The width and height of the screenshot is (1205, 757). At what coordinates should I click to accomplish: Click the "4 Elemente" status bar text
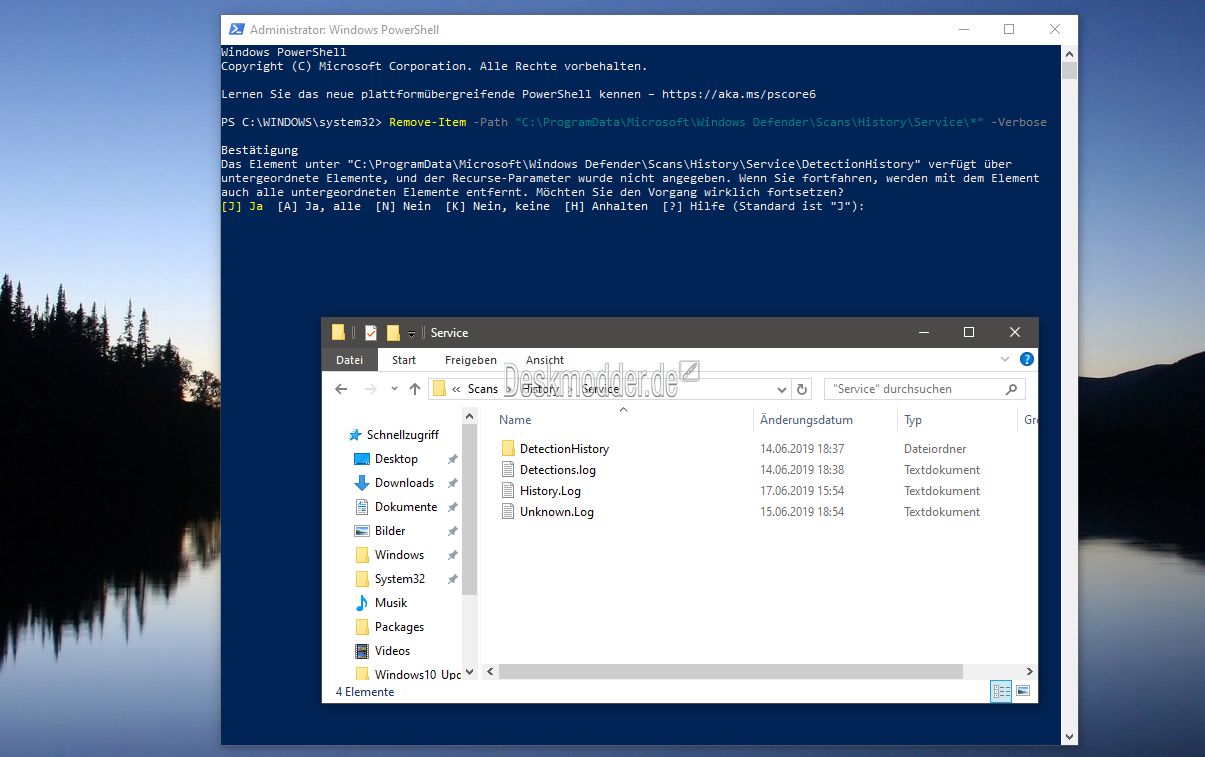pos(365,692)
